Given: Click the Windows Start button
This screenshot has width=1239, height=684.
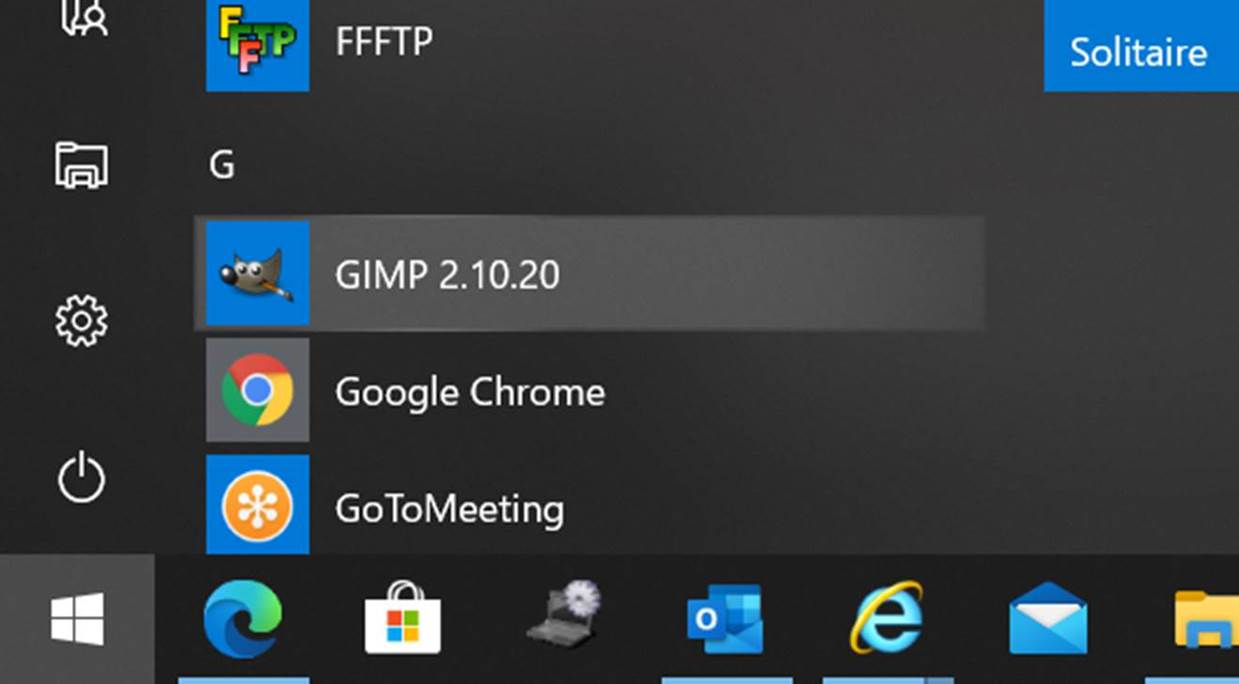Looking at the screenshot, I should [77, 619].
